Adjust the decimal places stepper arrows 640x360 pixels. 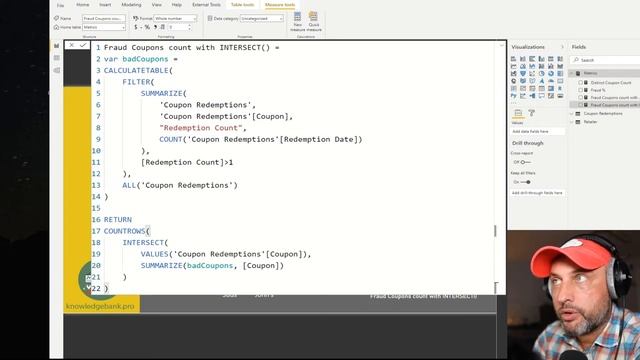coord(189,27)
